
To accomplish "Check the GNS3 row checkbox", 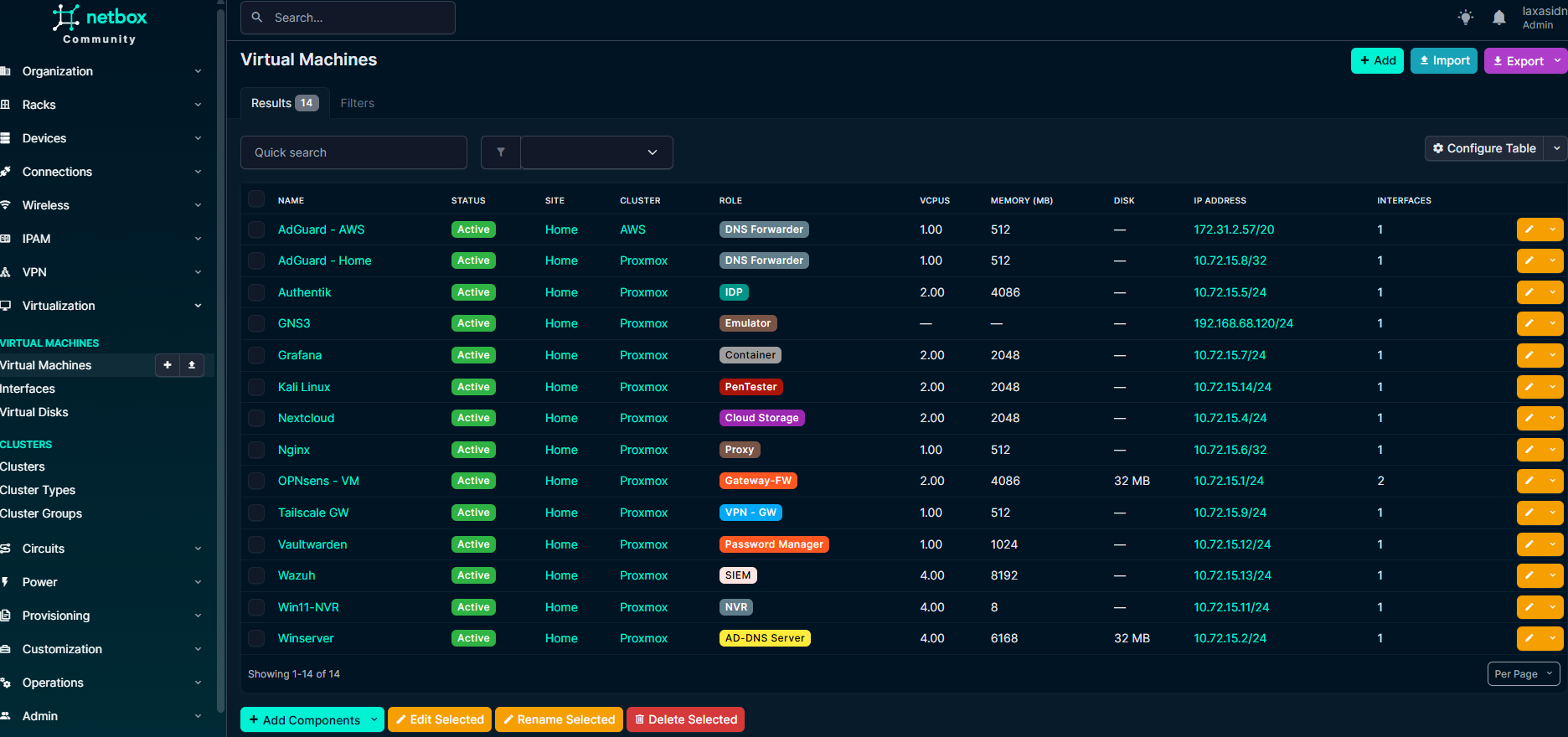I will 256,323.
